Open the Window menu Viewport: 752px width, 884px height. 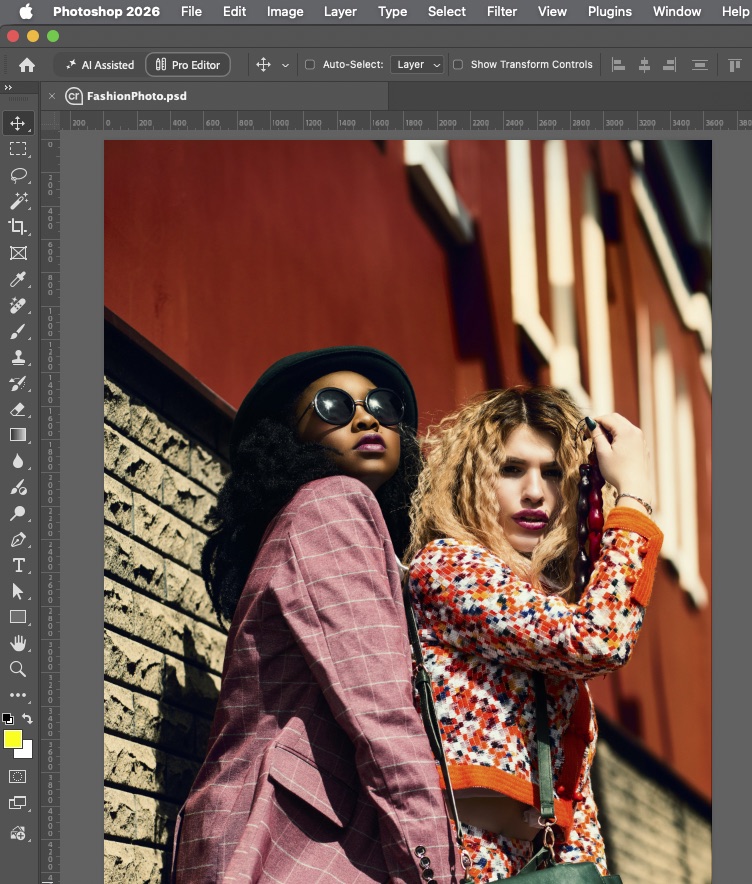point(677,11)
